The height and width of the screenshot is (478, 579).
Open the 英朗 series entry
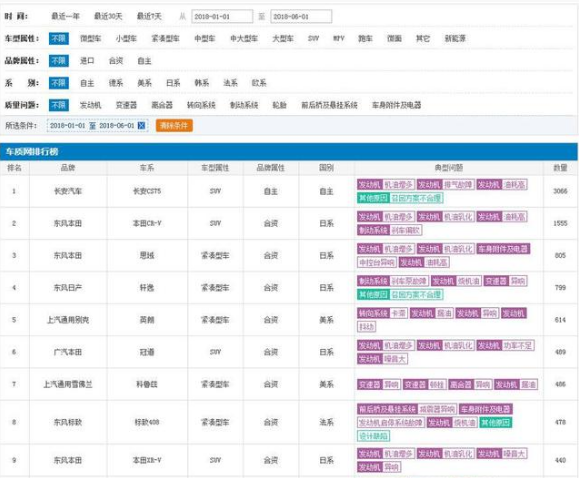(147, 320)
